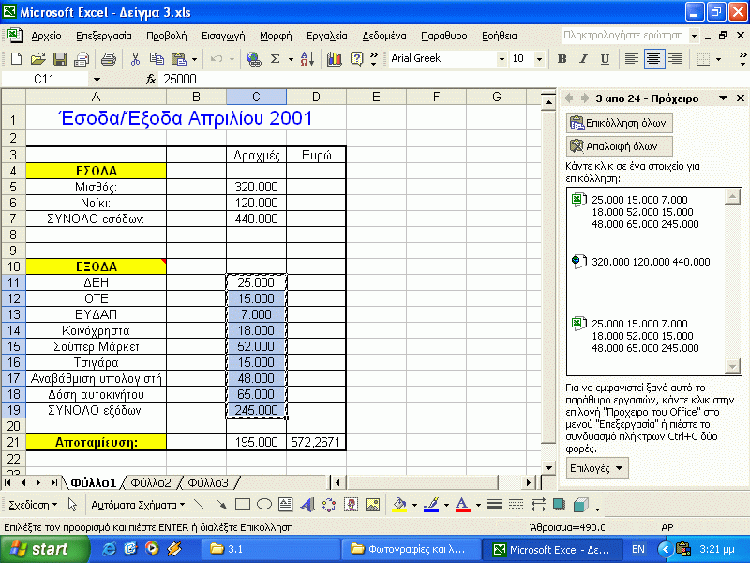
Task: Open the Φωτογραφίες taskbar button
Action: [x=411, y=549]
